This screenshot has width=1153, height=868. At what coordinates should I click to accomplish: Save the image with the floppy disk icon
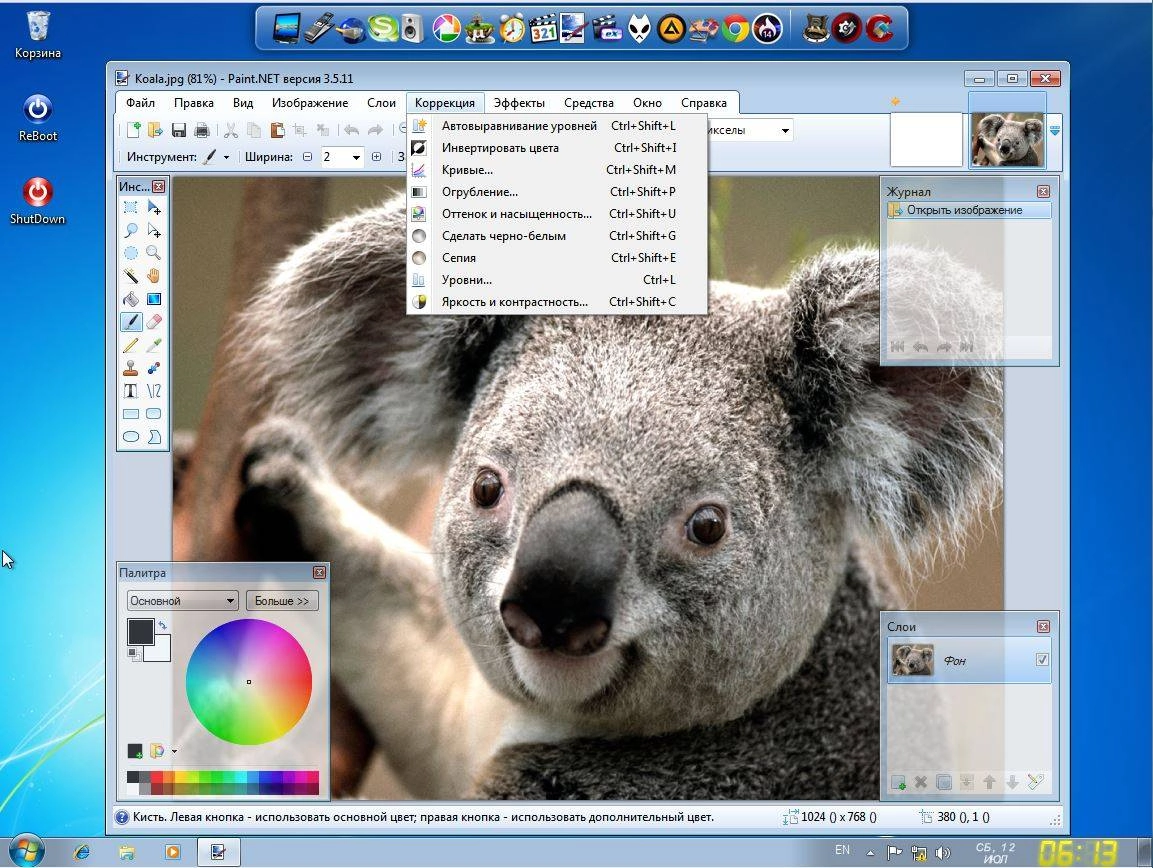(179, 130)
